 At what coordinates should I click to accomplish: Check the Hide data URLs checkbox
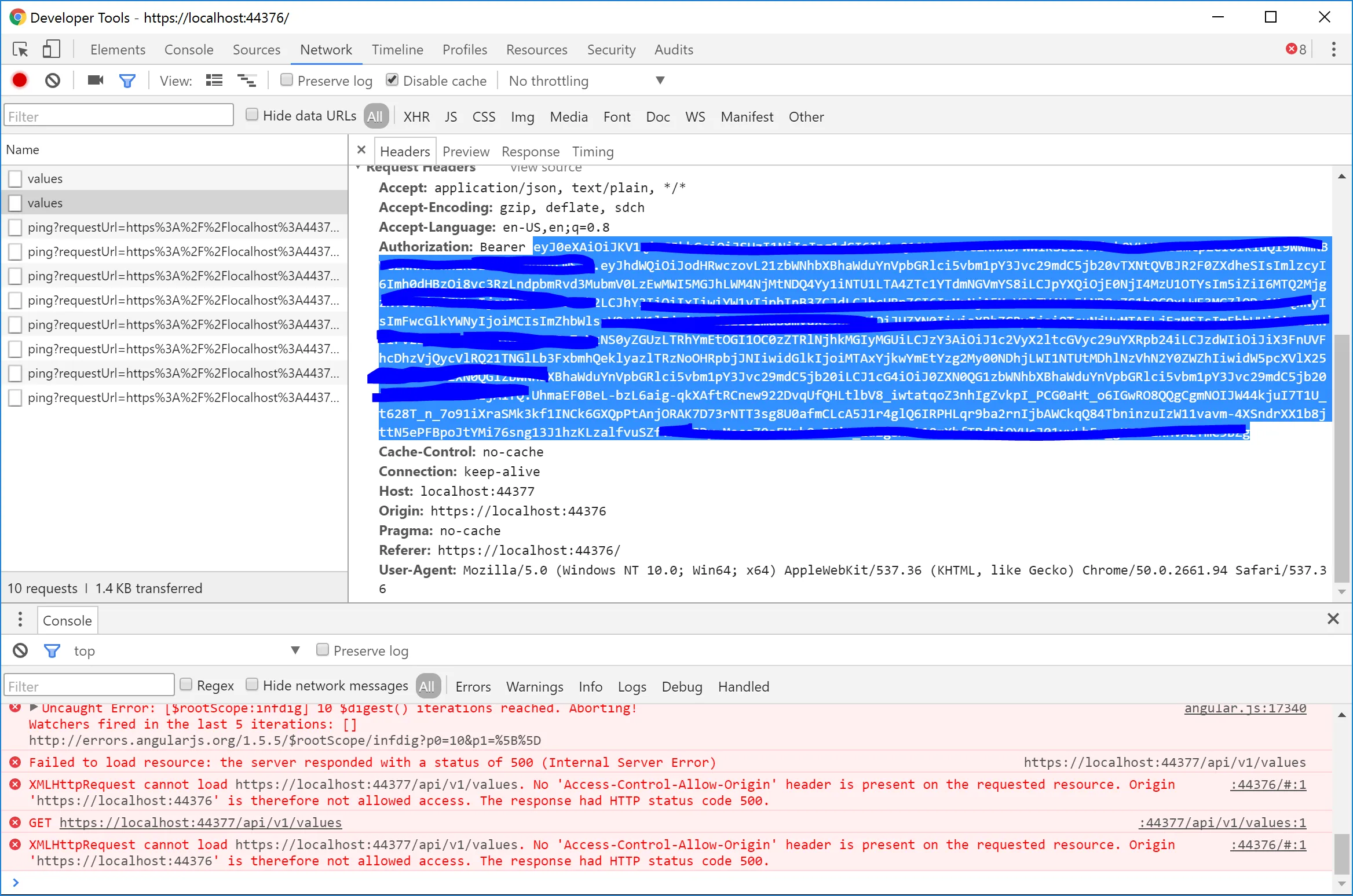(252, 115)
